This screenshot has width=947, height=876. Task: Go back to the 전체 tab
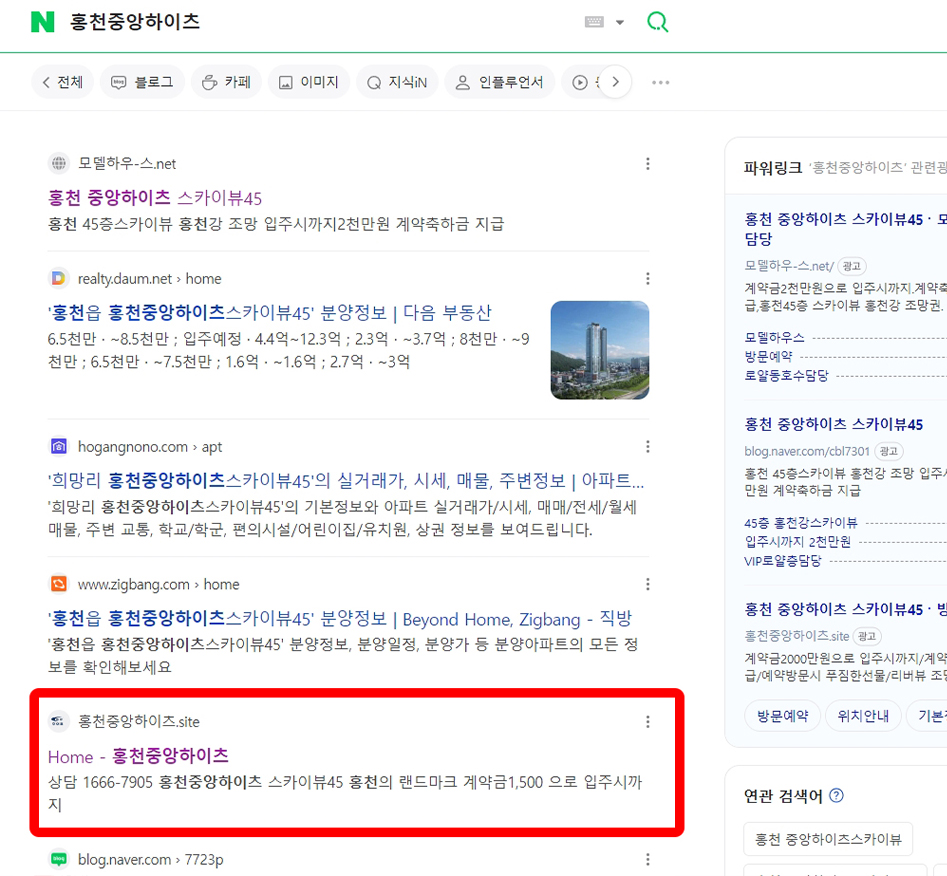click(63, 82)
